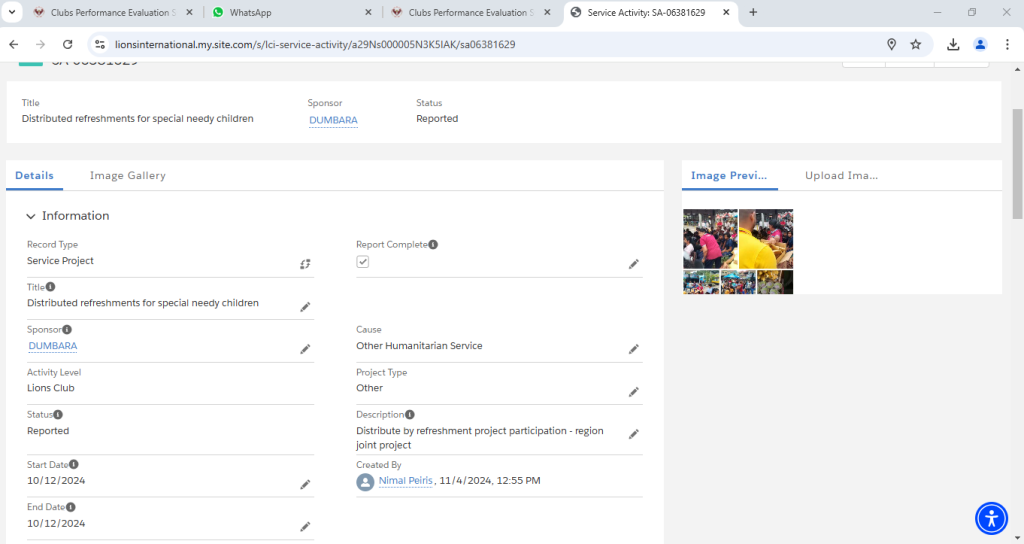
Task: Edit the Cause field pencil icon
Action: [633, 349]
